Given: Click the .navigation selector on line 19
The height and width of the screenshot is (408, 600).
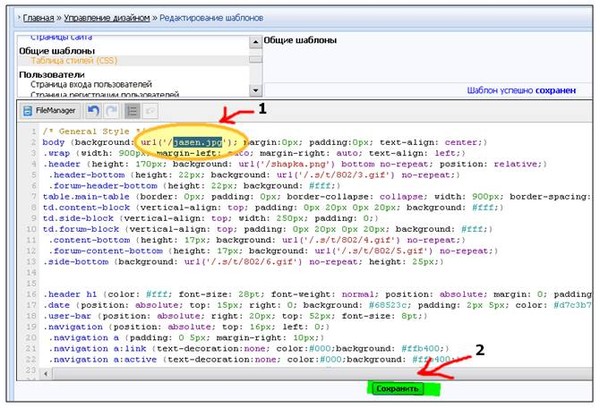Looking at the screenshot, I should [x=73, y=327].
